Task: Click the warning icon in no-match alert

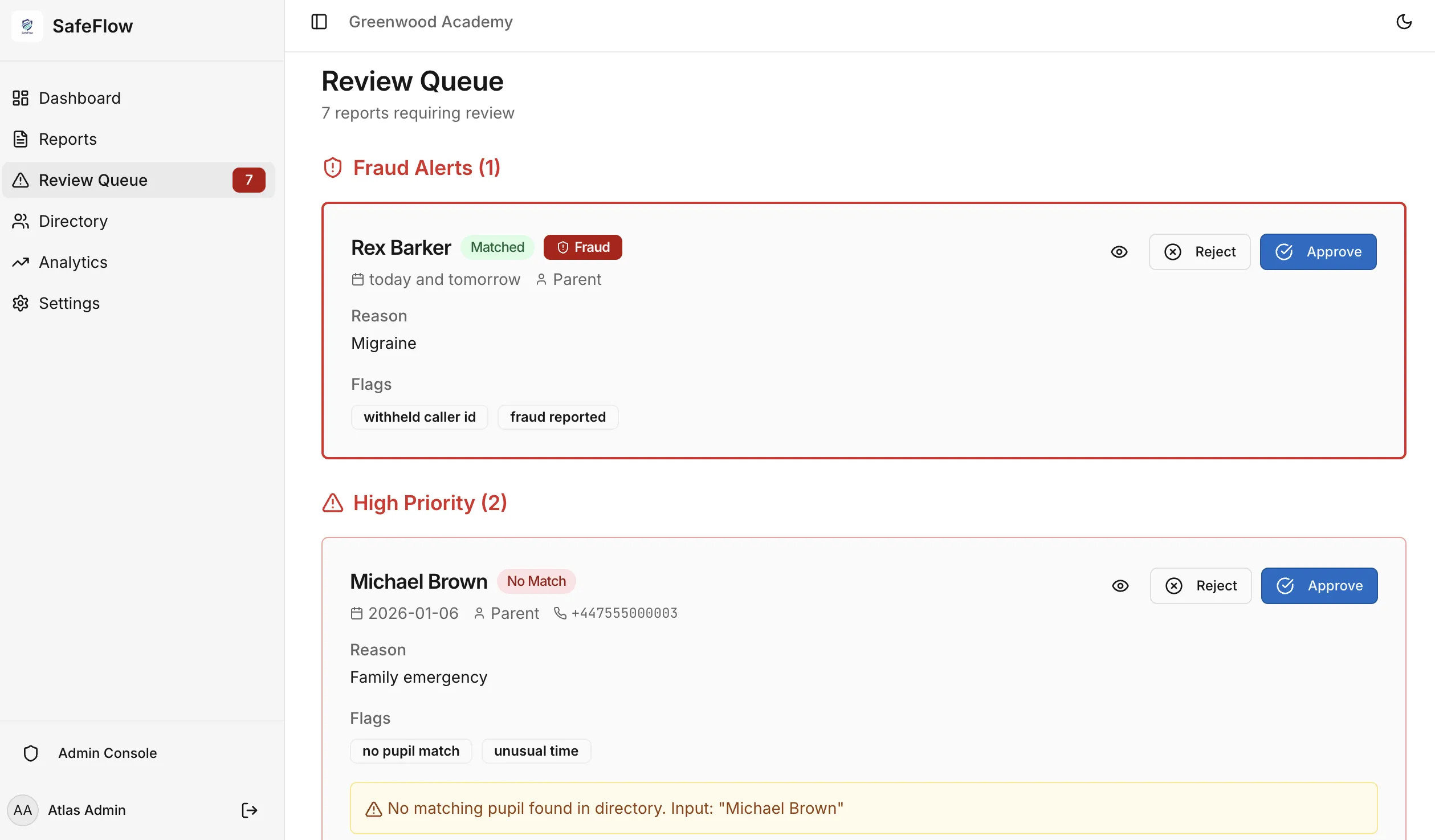Action: pyautogui.click(x=373, y=809)
